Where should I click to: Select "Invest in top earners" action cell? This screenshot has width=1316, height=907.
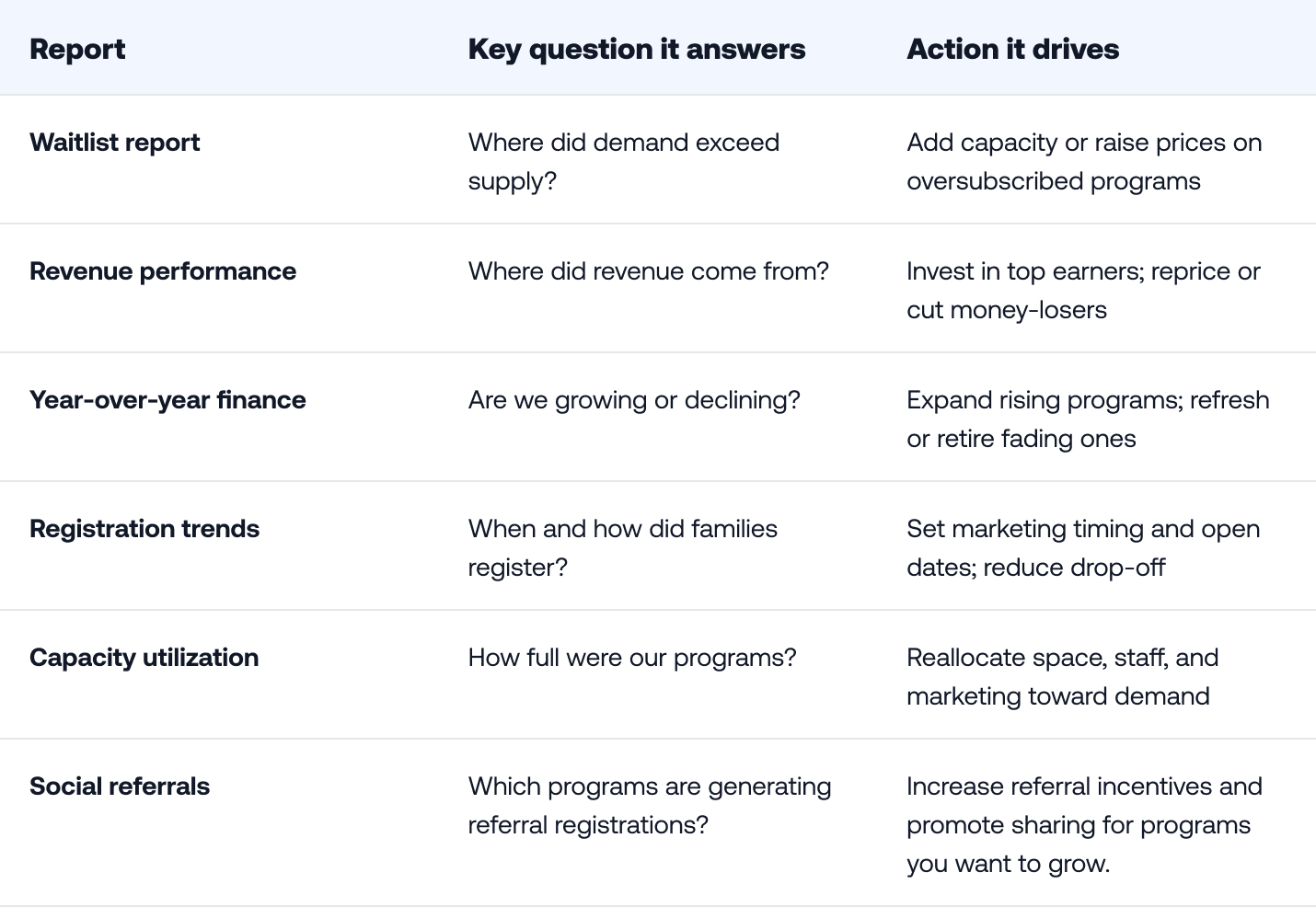[1083, 291]
